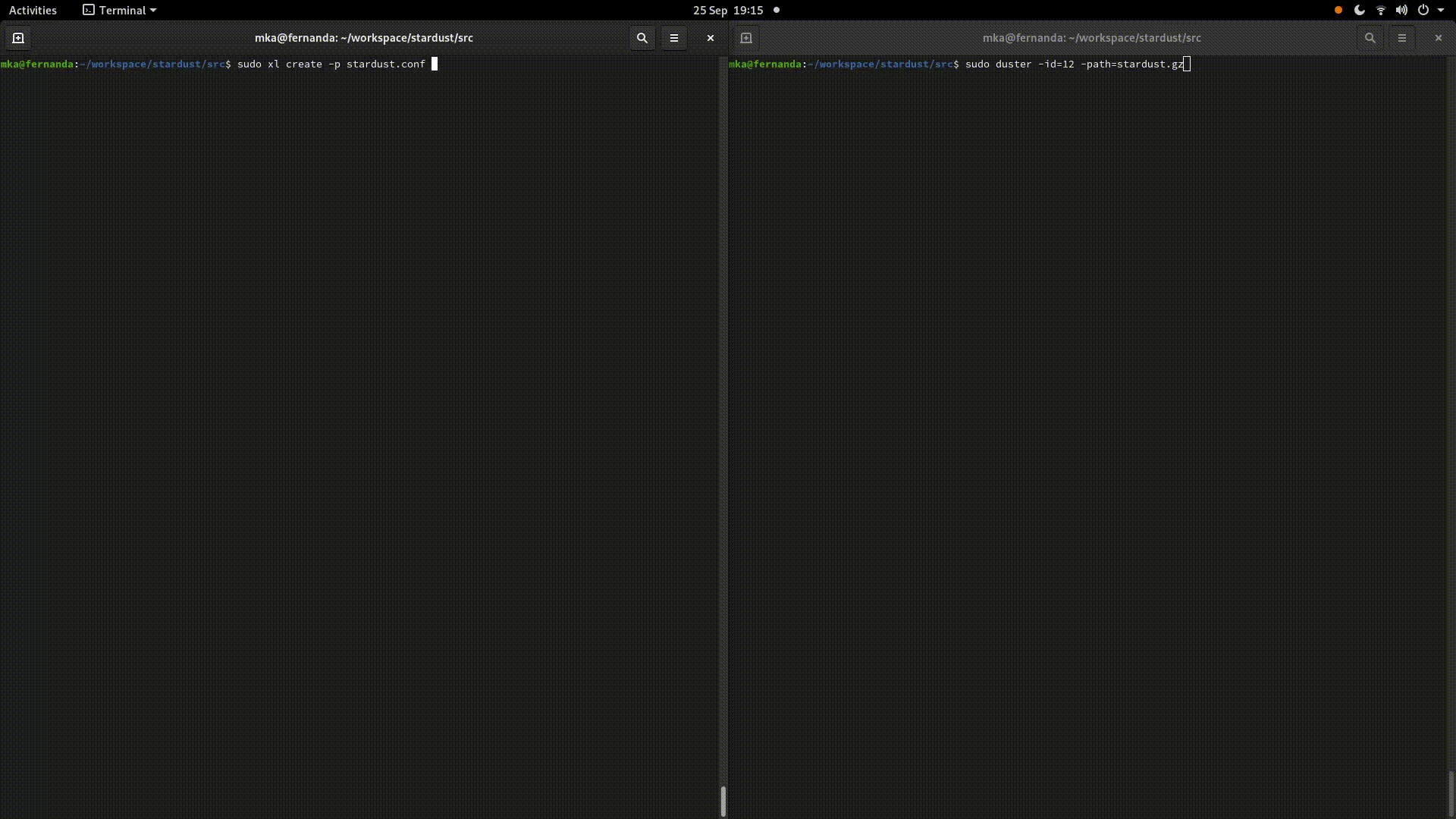The height and width of the screenshot is (819, 1456).
Task: Click the Wi-Fi status icon
Action: (1381, 11)
